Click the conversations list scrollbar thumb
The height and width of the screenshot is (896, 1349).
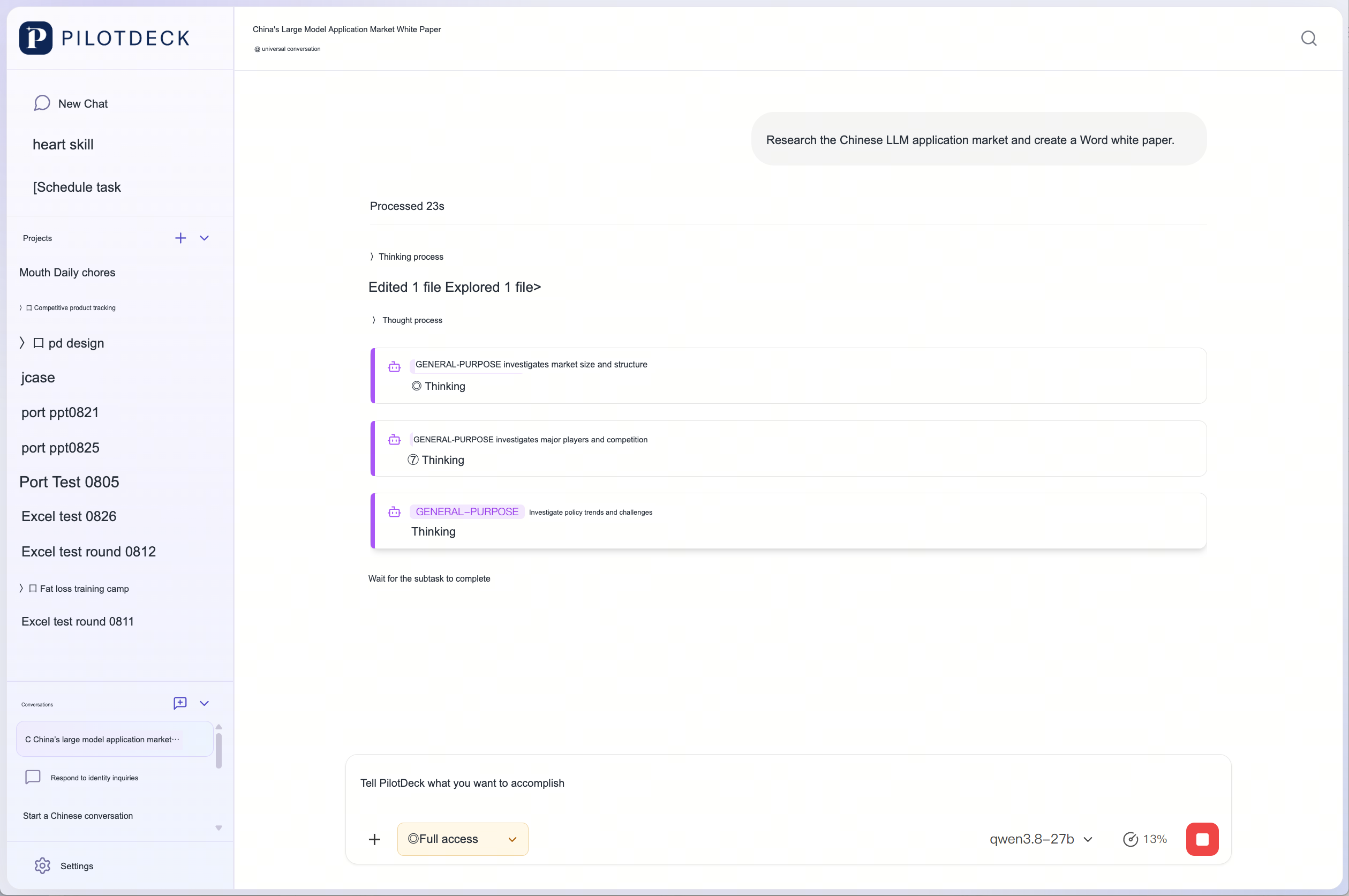pyautogui.click(x=218, y=750)
